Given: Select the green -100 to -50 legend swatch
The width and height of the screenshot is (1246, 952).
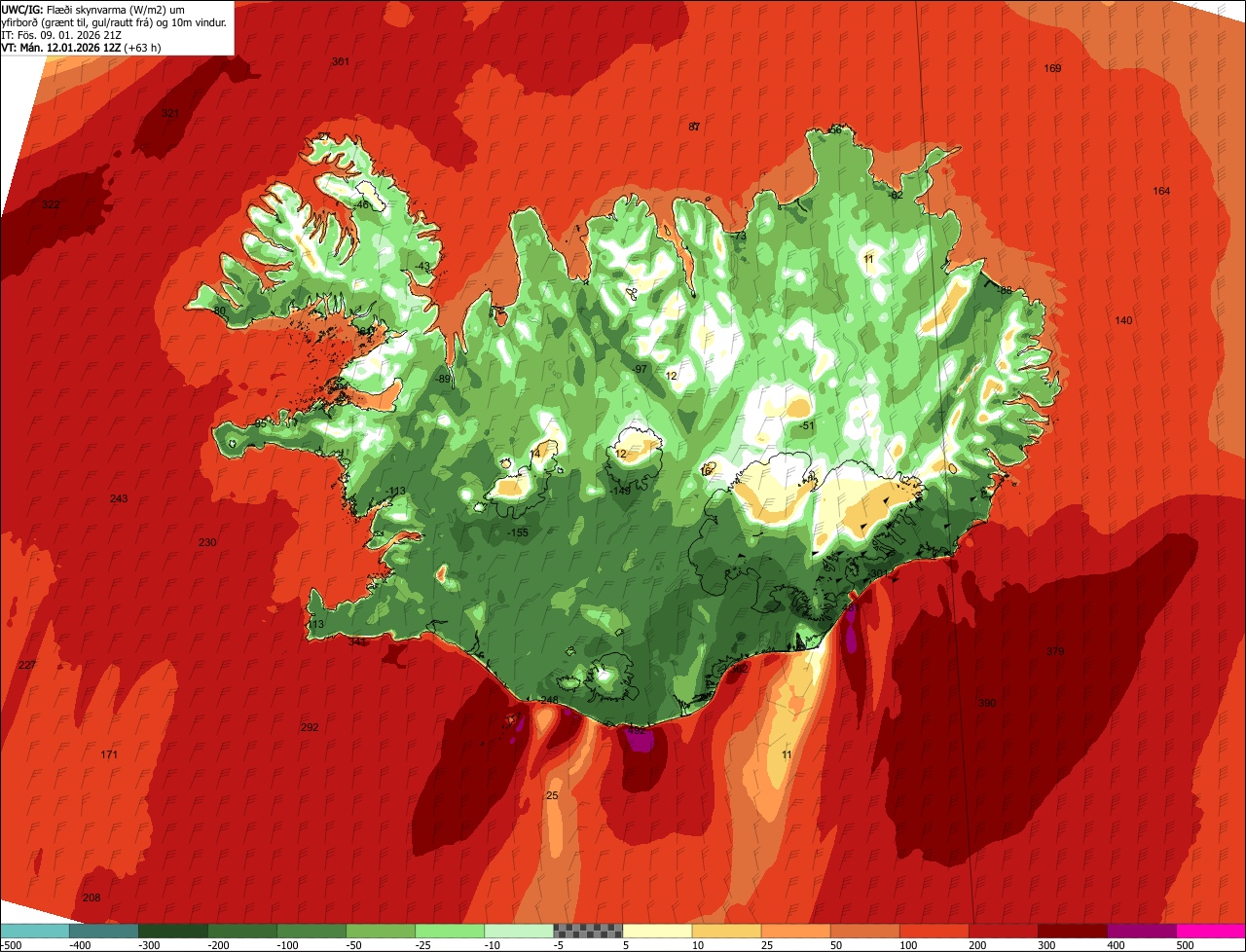Looking at the screenshot, I should pos(311,932).
